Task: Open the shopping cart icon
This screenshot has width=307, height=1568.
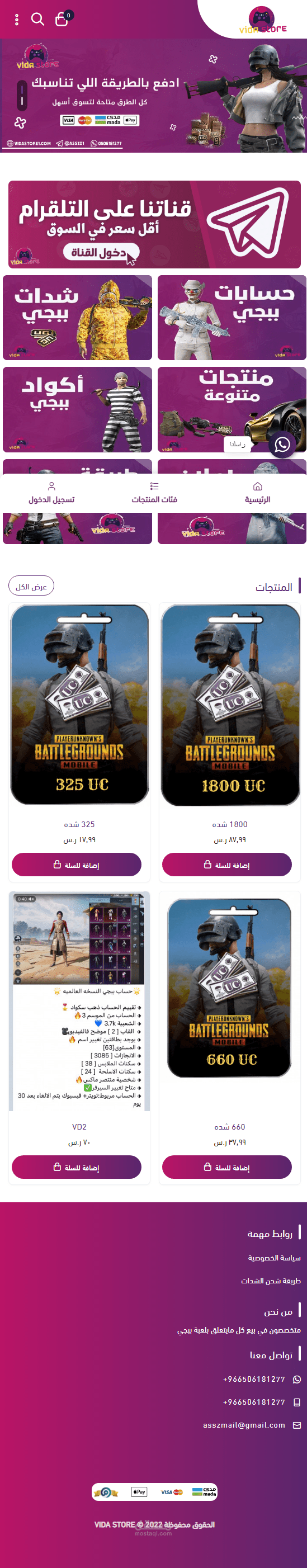Action: point(62,19)
